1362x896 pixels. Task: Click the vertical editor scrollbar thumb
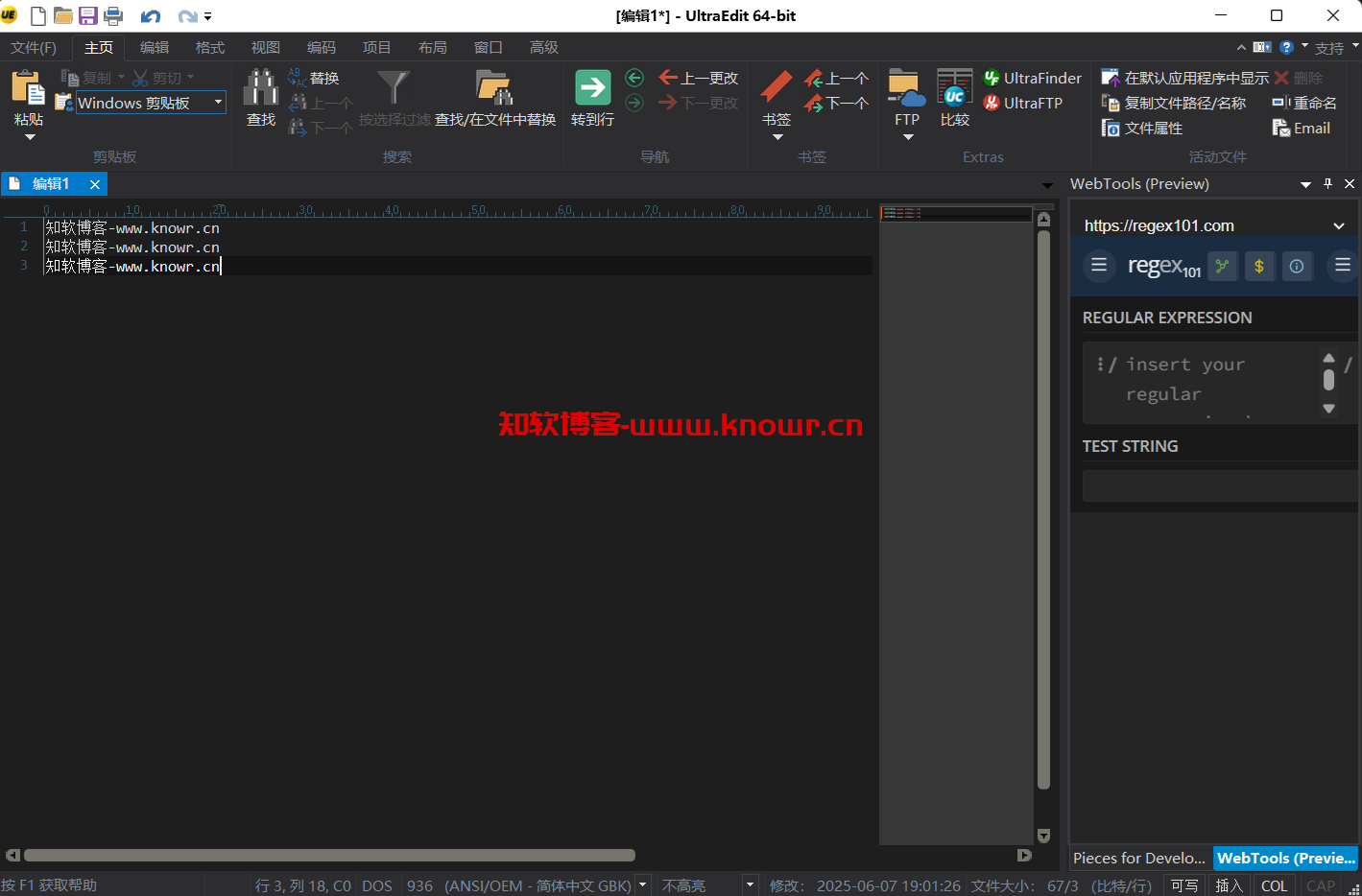point(1043,508)
